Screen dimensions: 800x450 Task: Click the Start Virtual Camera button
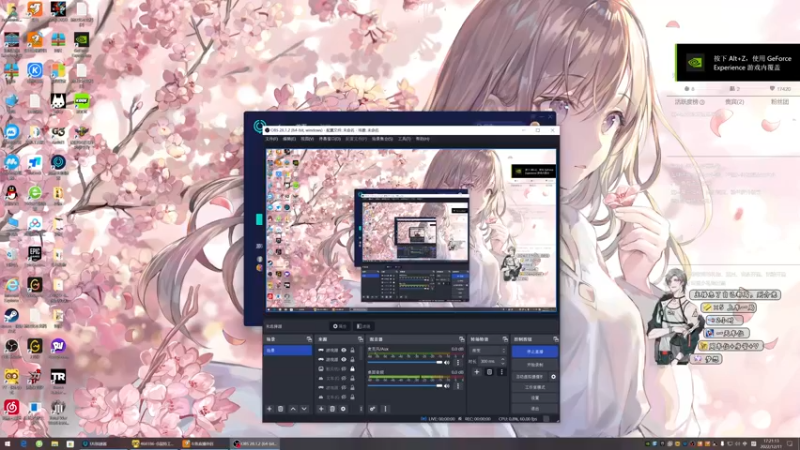(530, 377)
